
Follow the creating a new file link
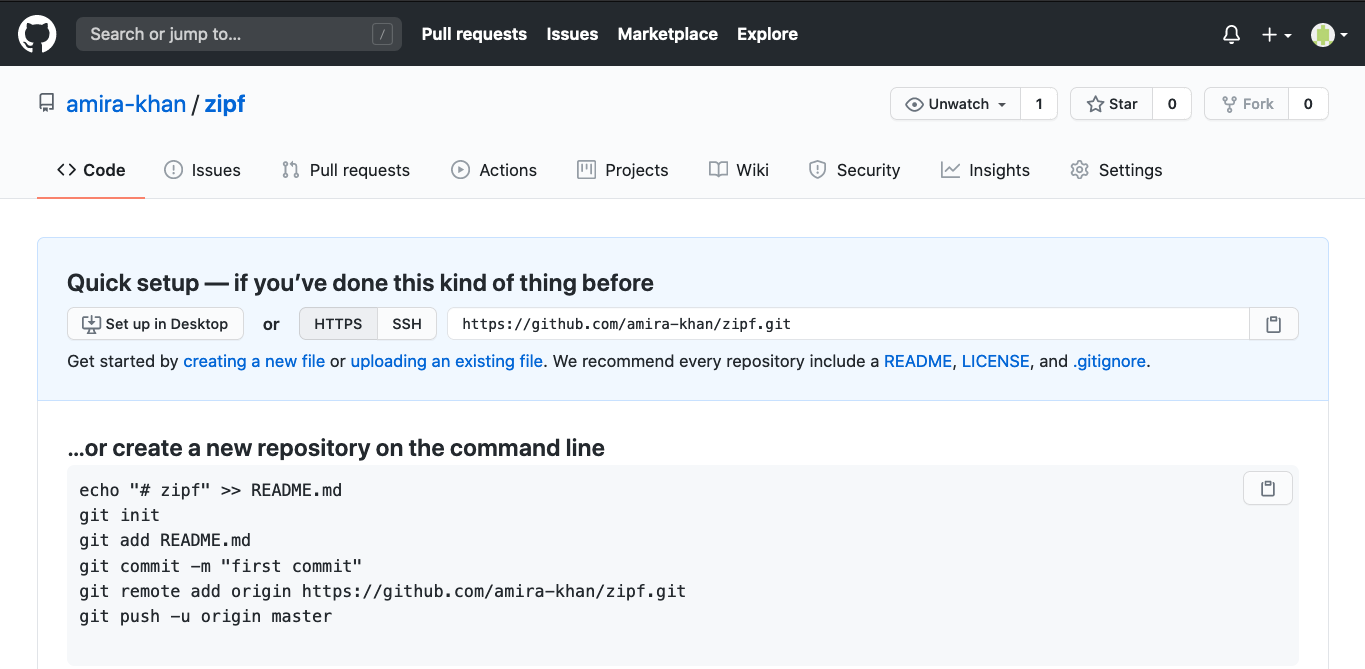coord(254,361)
